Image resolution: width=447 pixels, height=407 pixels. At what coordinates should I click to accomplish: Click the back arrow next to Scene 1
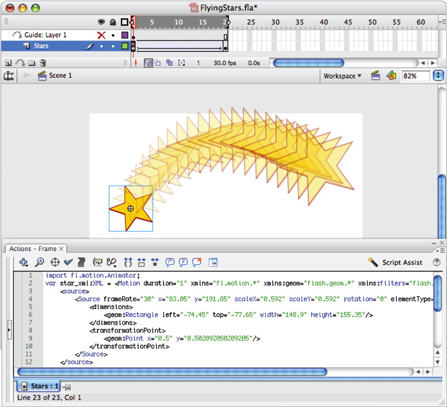(x=26, y=76)
